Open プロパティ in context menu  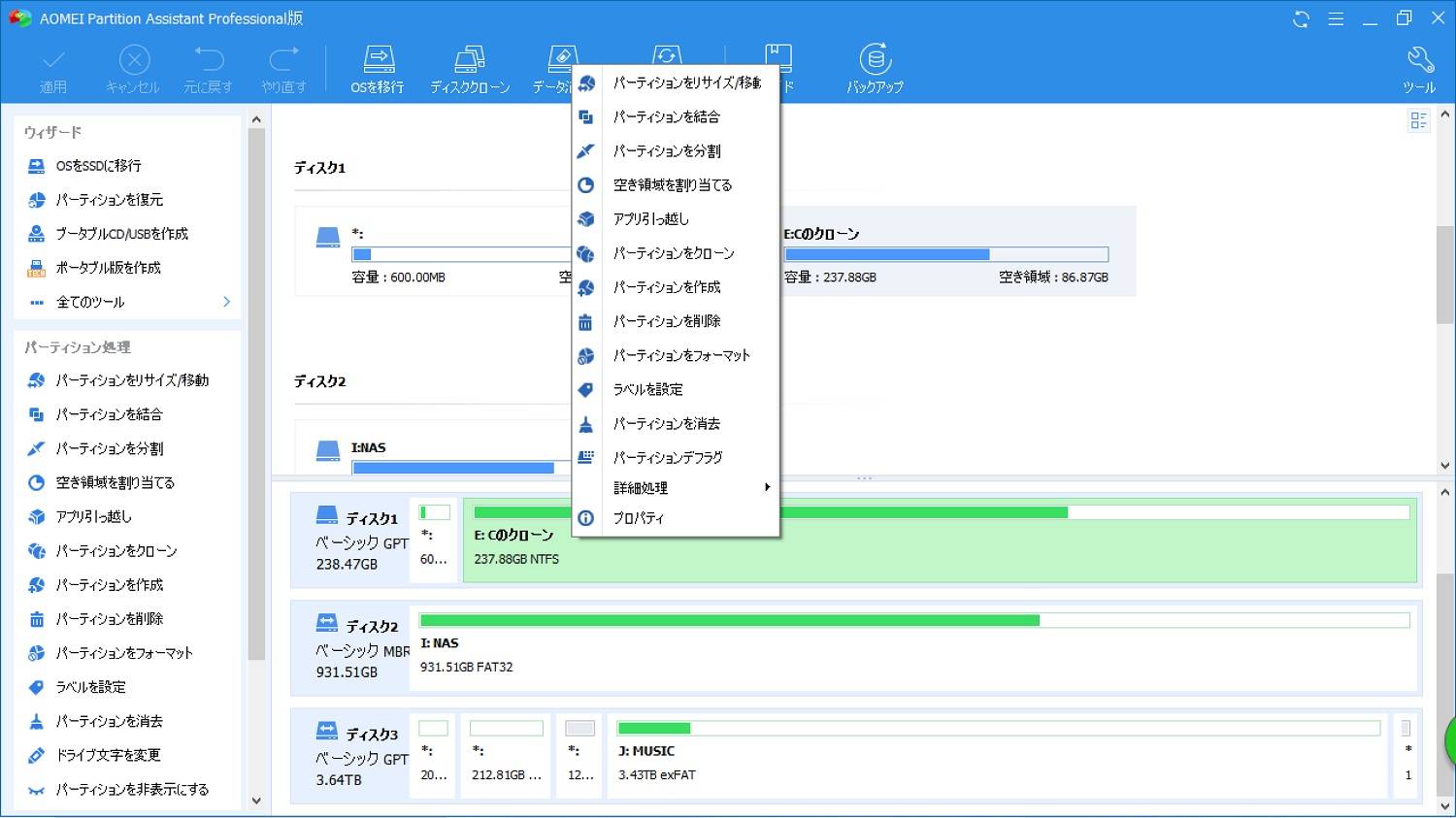pyautogui.click(x=676, y=518)
